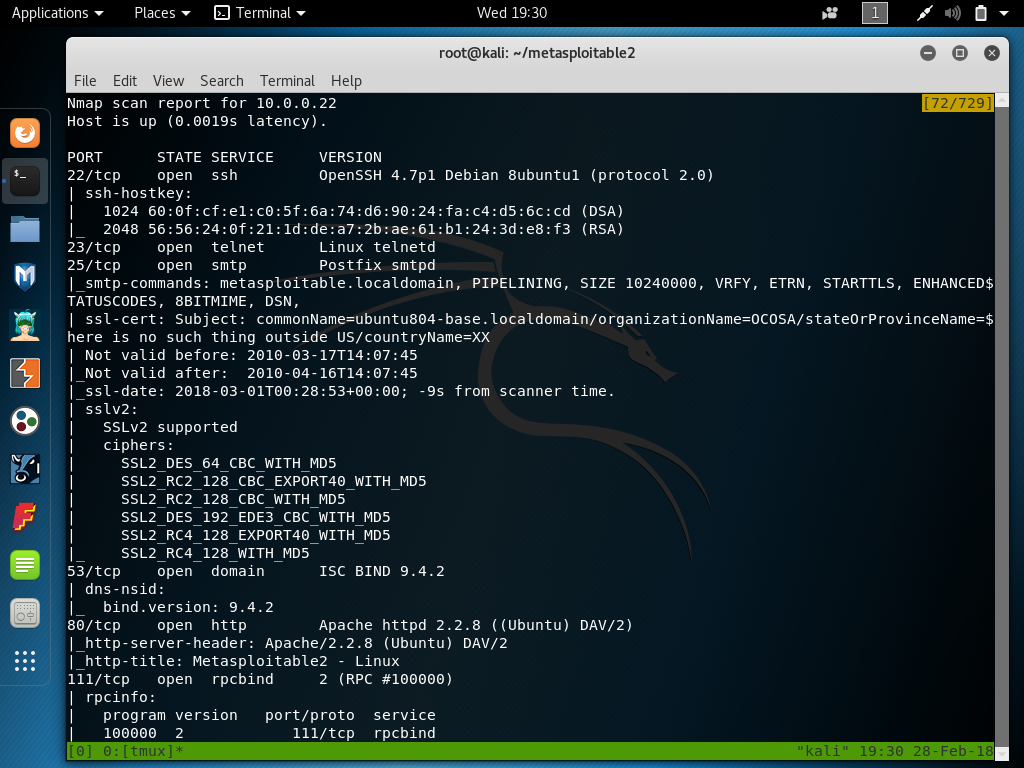The width and height of the screenshot is (1024, 768).
Task: Launch Firefox from the dock
Action: [x=23, y=131]
